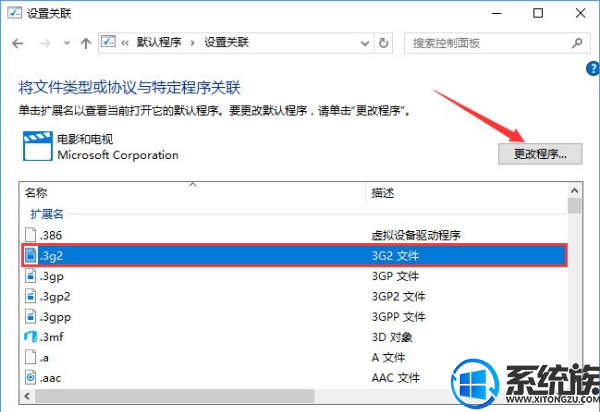
Task: Go up one folder level arrow
Action: [86, 43]
